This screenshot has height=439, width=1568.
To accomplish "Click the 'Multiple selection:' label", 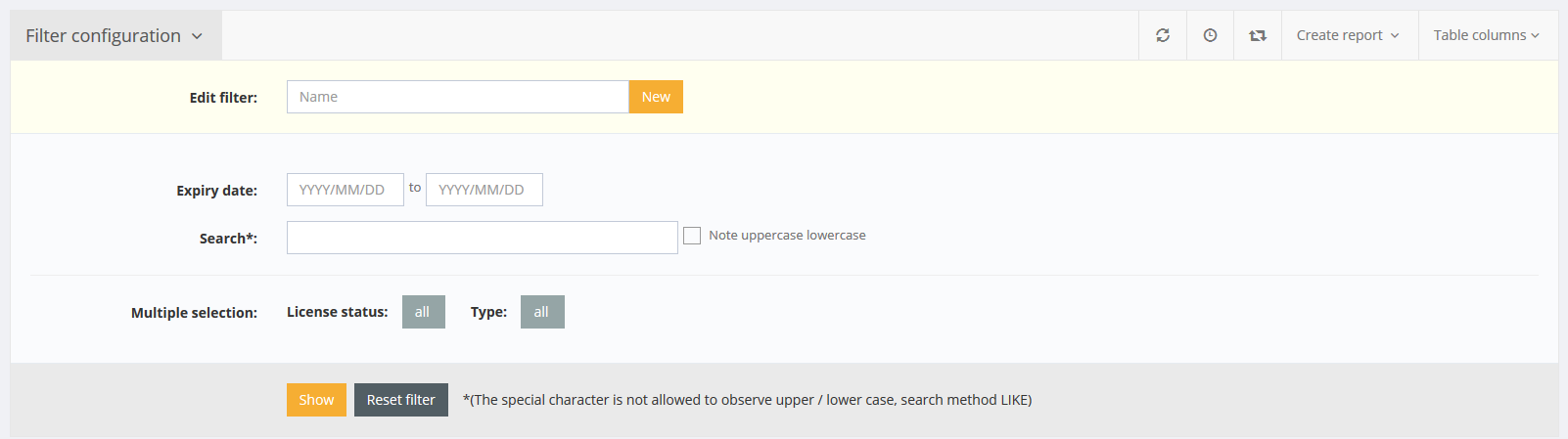I will point(194,313).
